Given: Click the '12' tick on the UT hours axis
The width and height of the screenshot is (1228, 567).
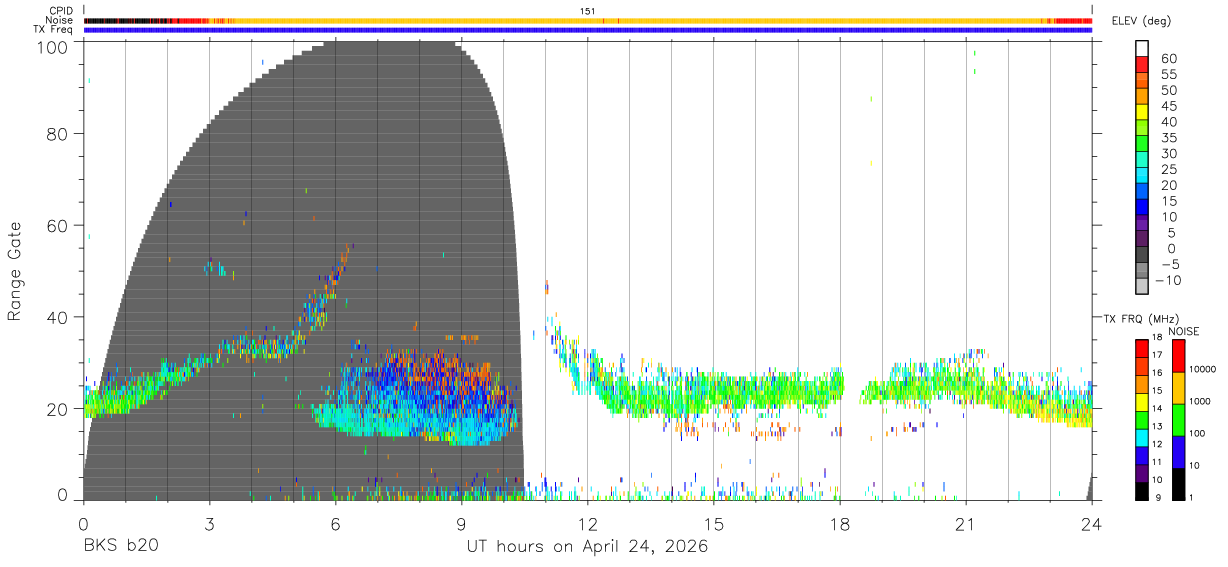Looking at the screenshot, I should pos(587,523).
